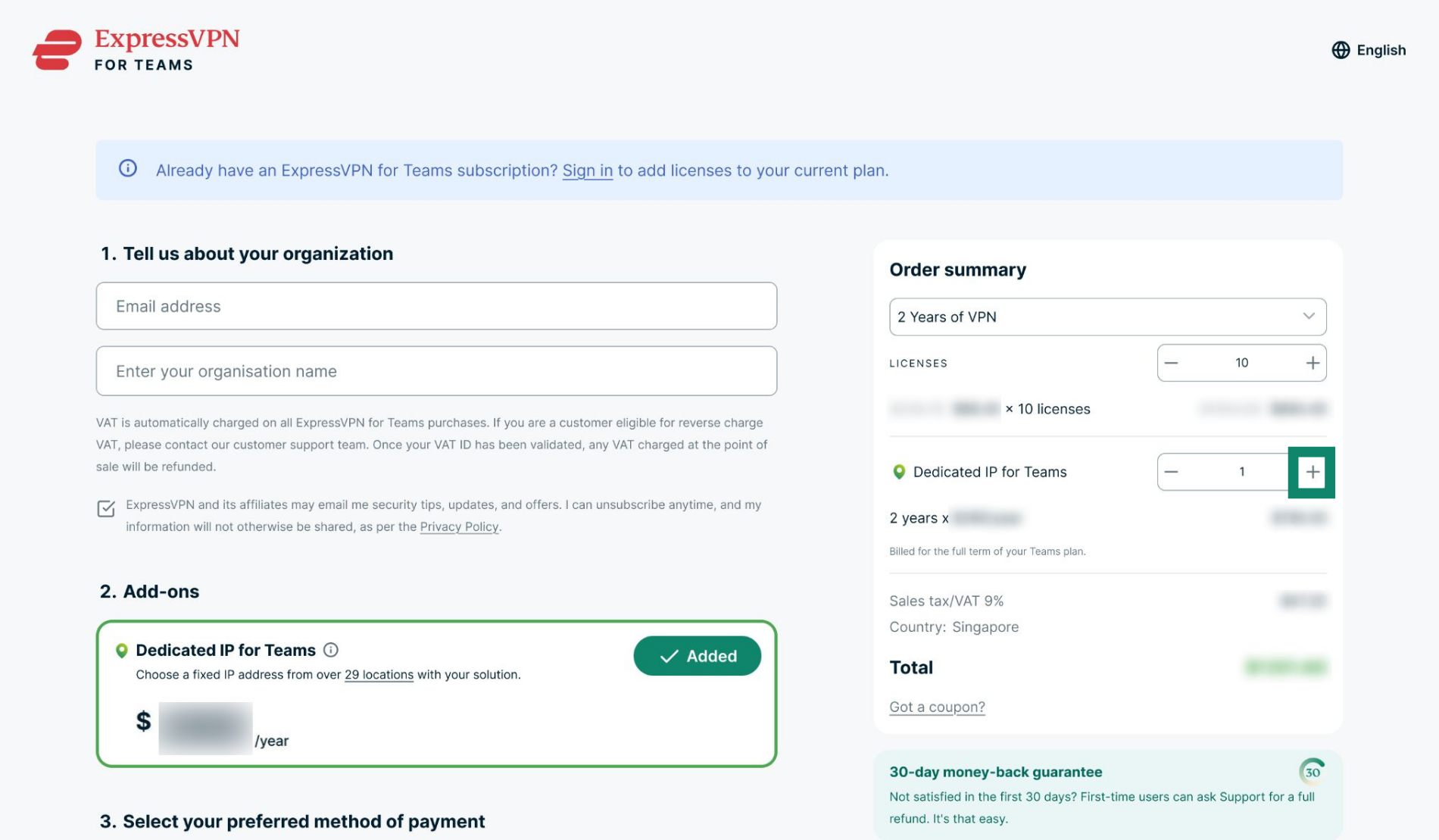Open the Privacy Policy link
This screenshot has width=1439, height=840.
pyautogui.click(x=459, y=526)
